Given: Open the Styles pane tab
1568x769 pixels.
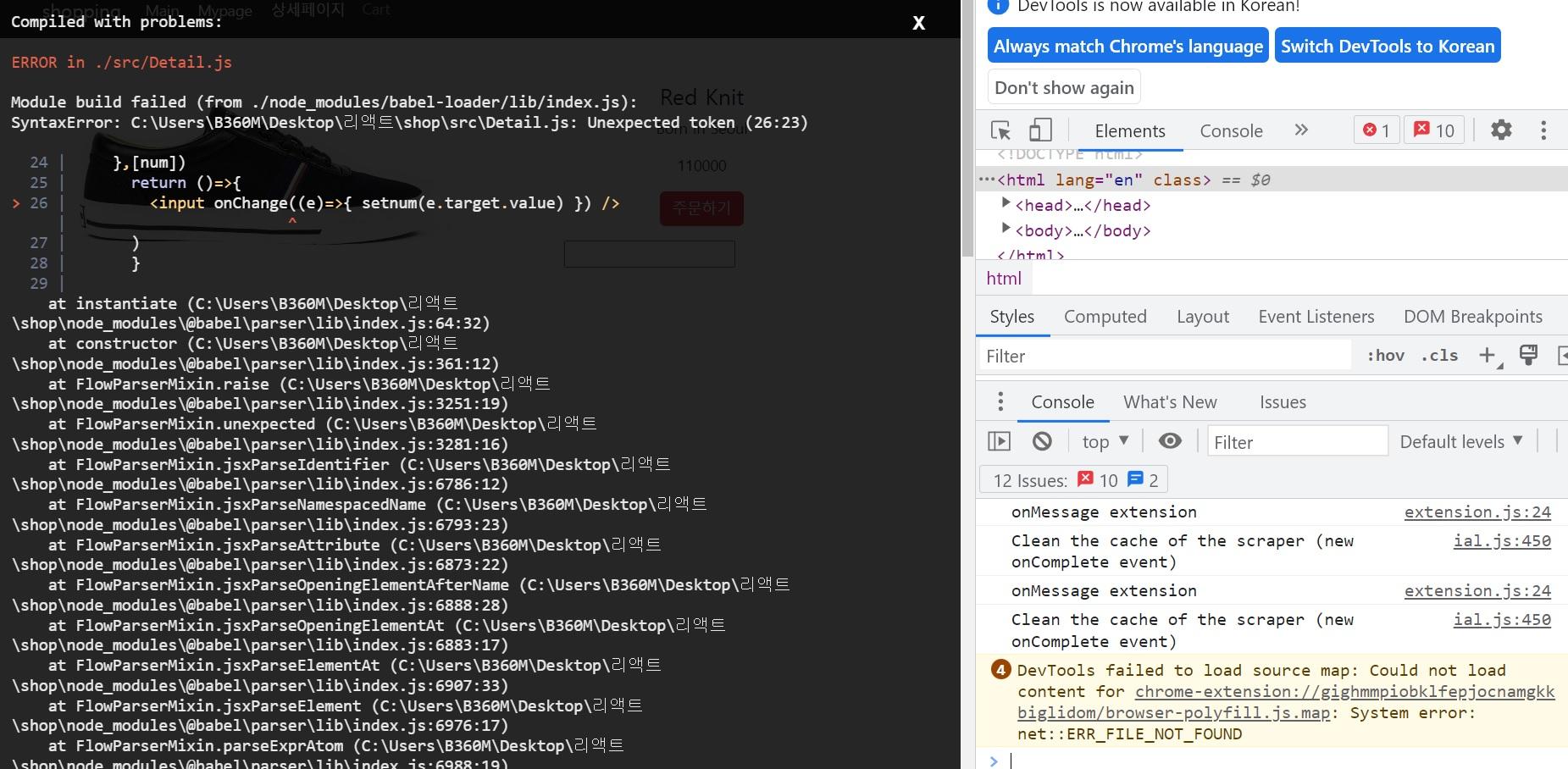Looking at the screenshot, I should point(1011,317).
